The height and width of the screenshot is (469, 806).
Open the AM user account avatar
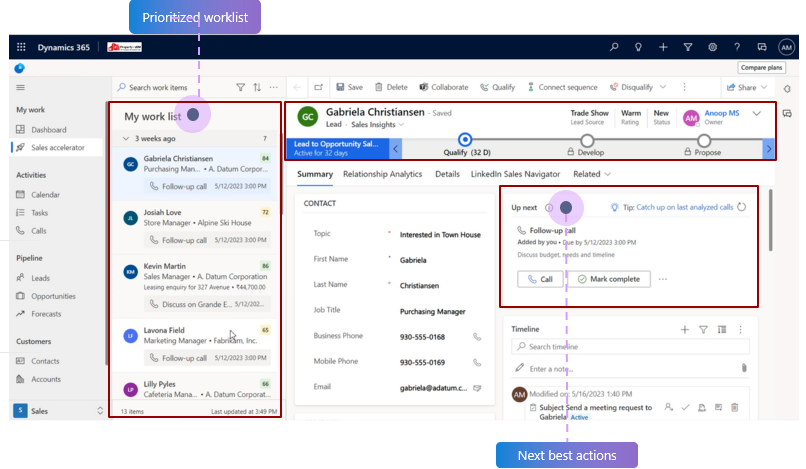point(786,47)
